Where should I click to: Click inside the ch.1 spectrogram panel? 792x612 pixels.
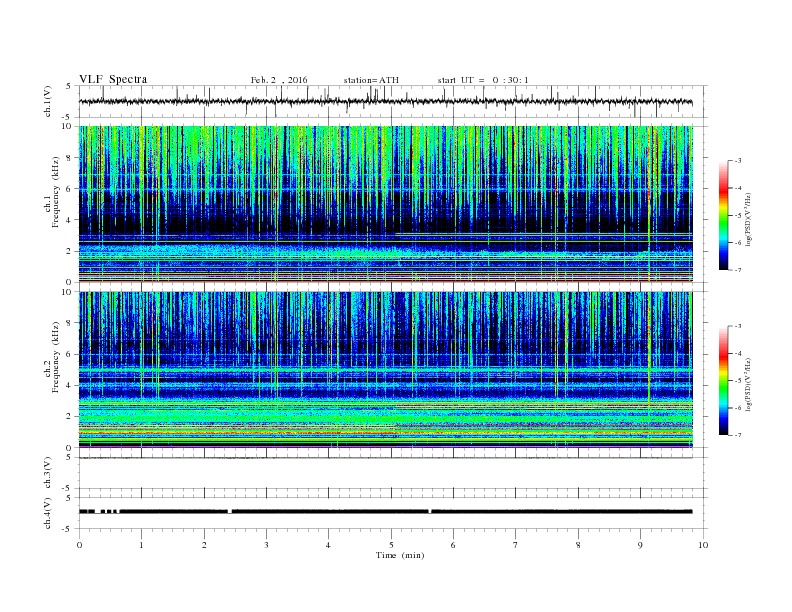[385, 204]
